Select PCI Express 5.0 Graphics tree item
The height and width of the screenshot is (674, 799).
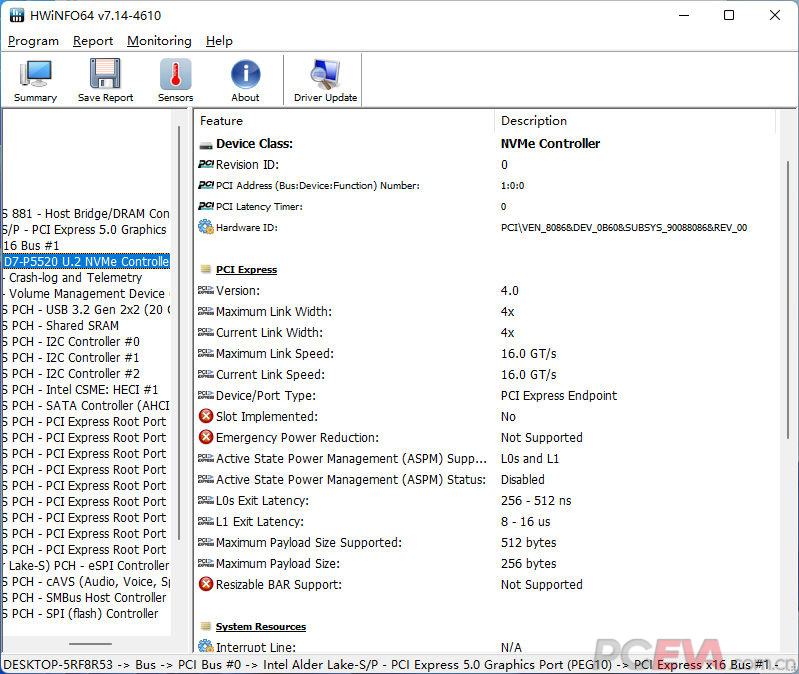(85, 230)
